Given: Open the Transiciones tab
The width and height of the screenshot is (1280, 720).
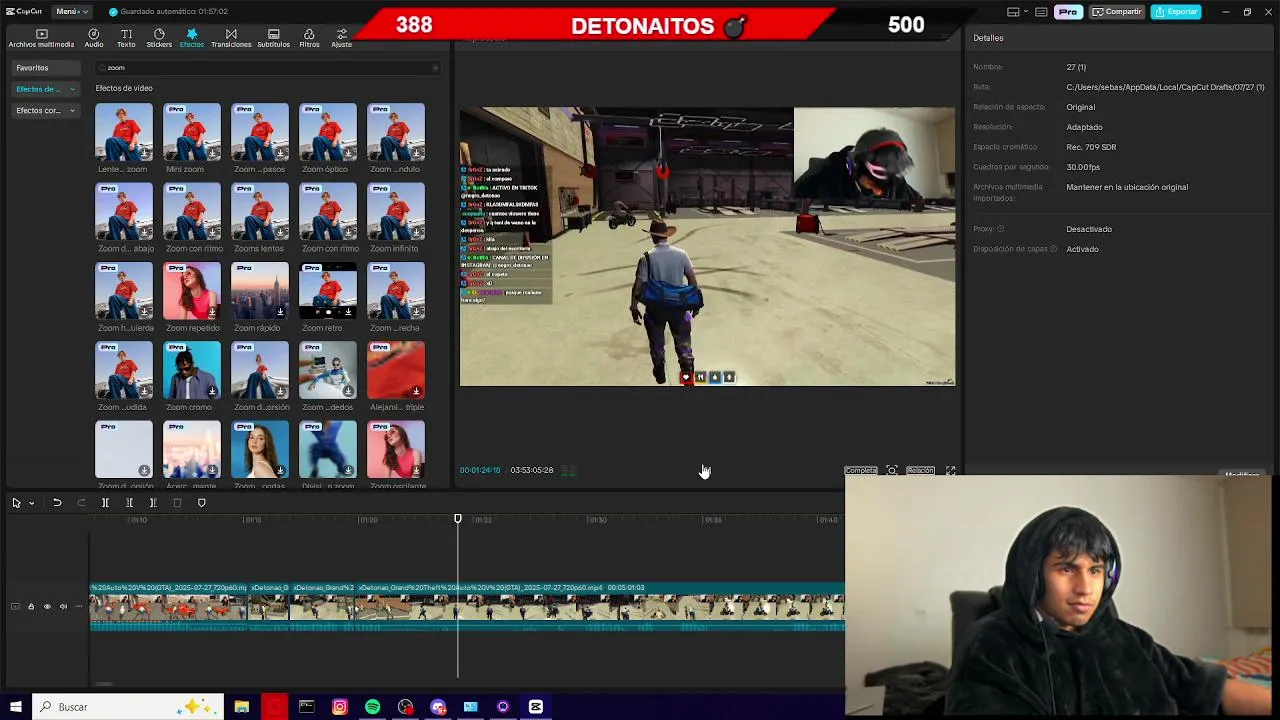Looking at the screenshot, I should [231, 39].
